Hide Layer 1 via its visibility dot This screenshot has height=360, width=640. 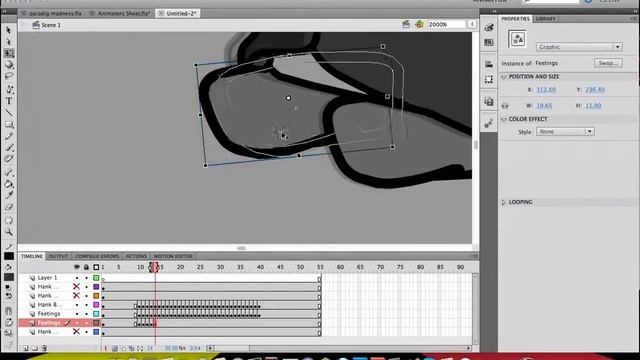click(x=77, y=278)
